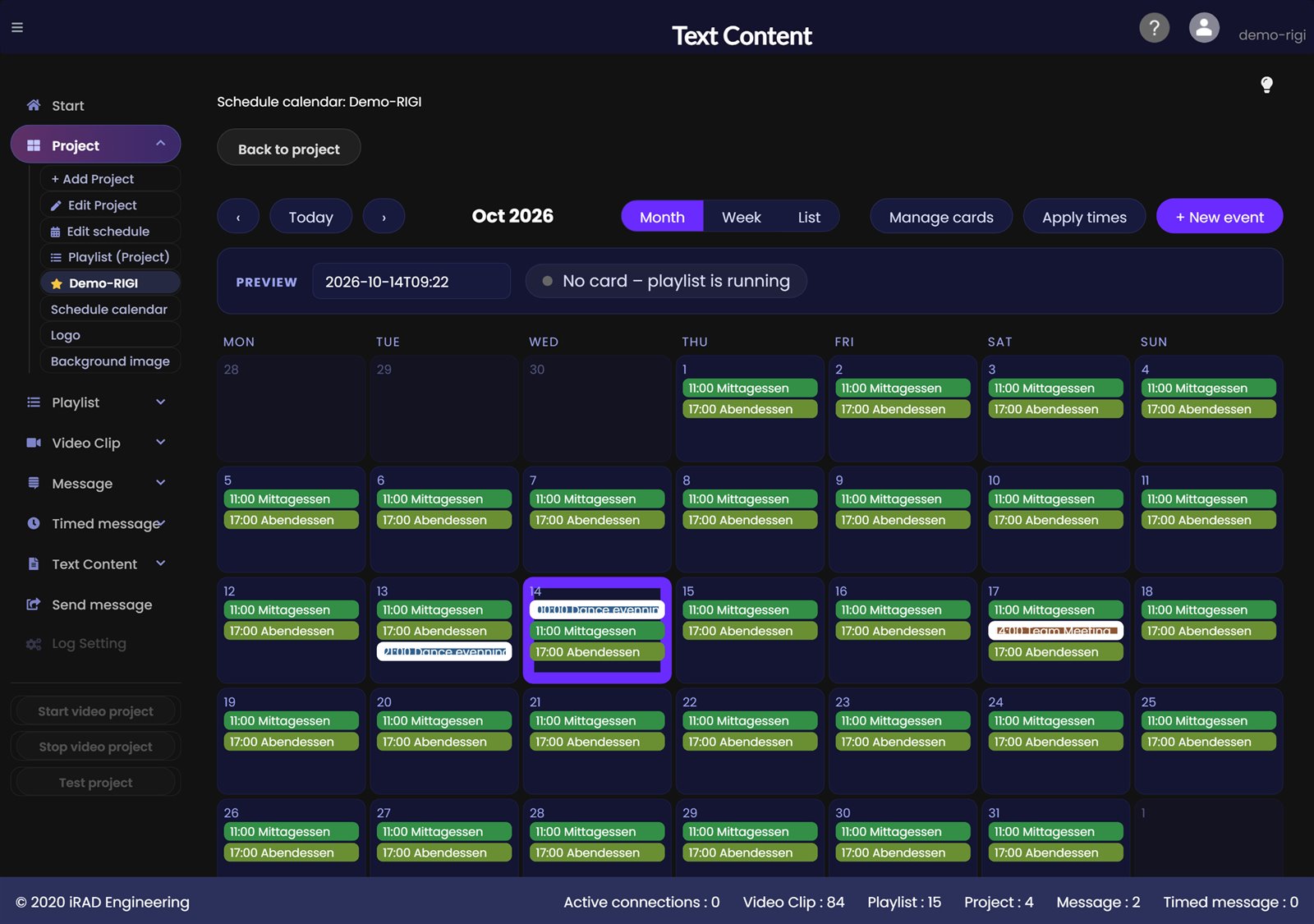1314x924 pixels.
Task: Click the preview datetime field
Action: [x=411, y=282]
